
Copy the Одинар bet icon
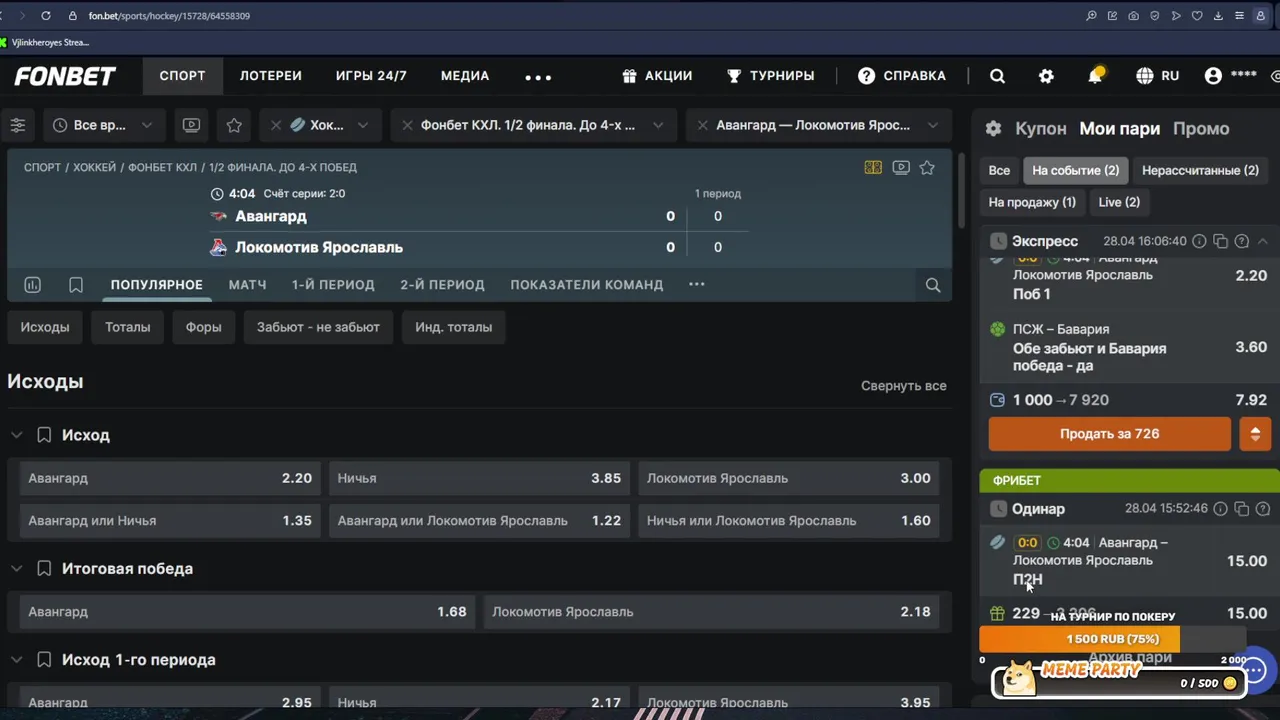point(1241,509)
